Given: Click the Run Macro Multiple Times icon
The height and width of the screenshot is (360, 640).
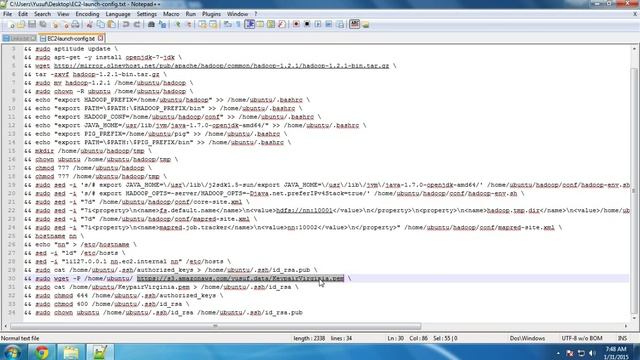Looking at the screenshot, I should click(329, 24).
